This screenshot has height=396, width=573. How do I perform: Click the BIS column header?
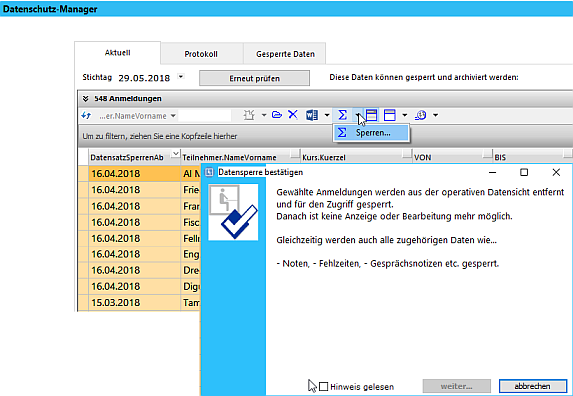[x=500, y=157]
